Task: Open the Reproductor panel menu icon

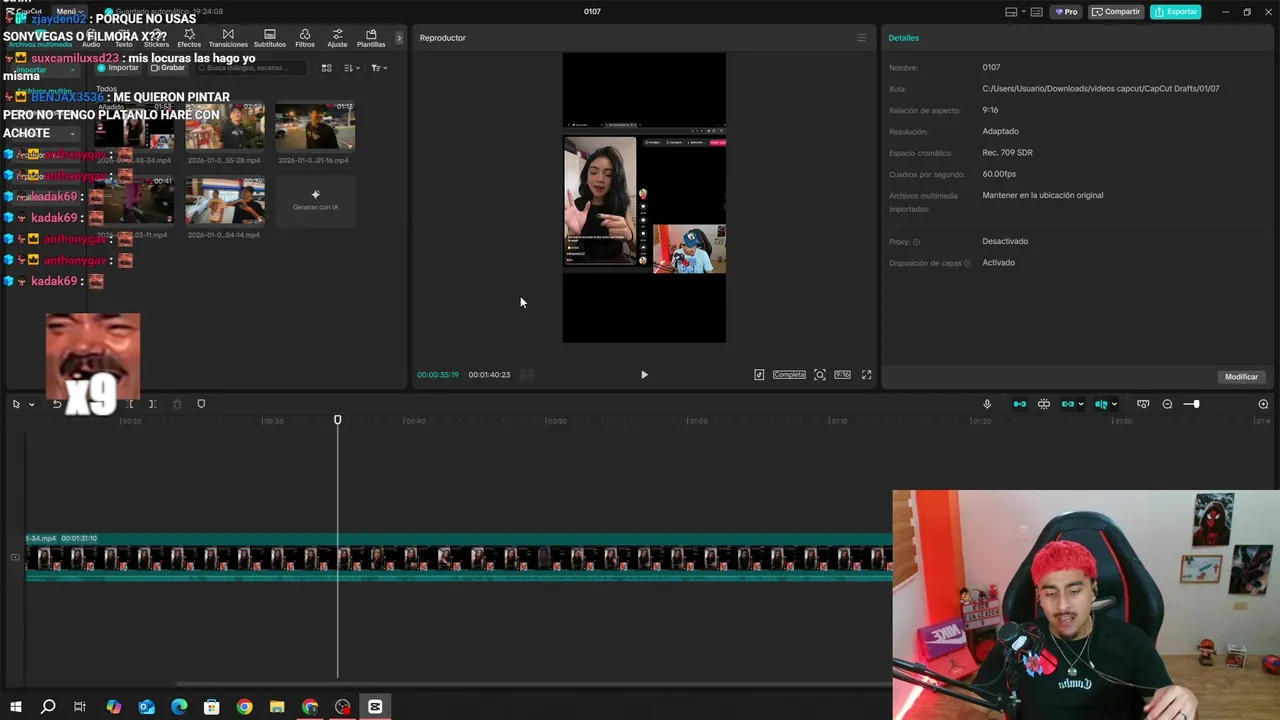Action: coord(861,38)
